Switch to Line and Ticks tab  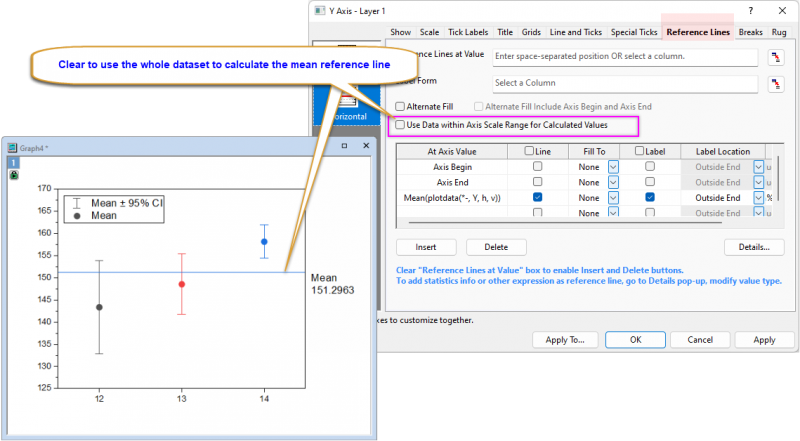click(x=576, y=32)
